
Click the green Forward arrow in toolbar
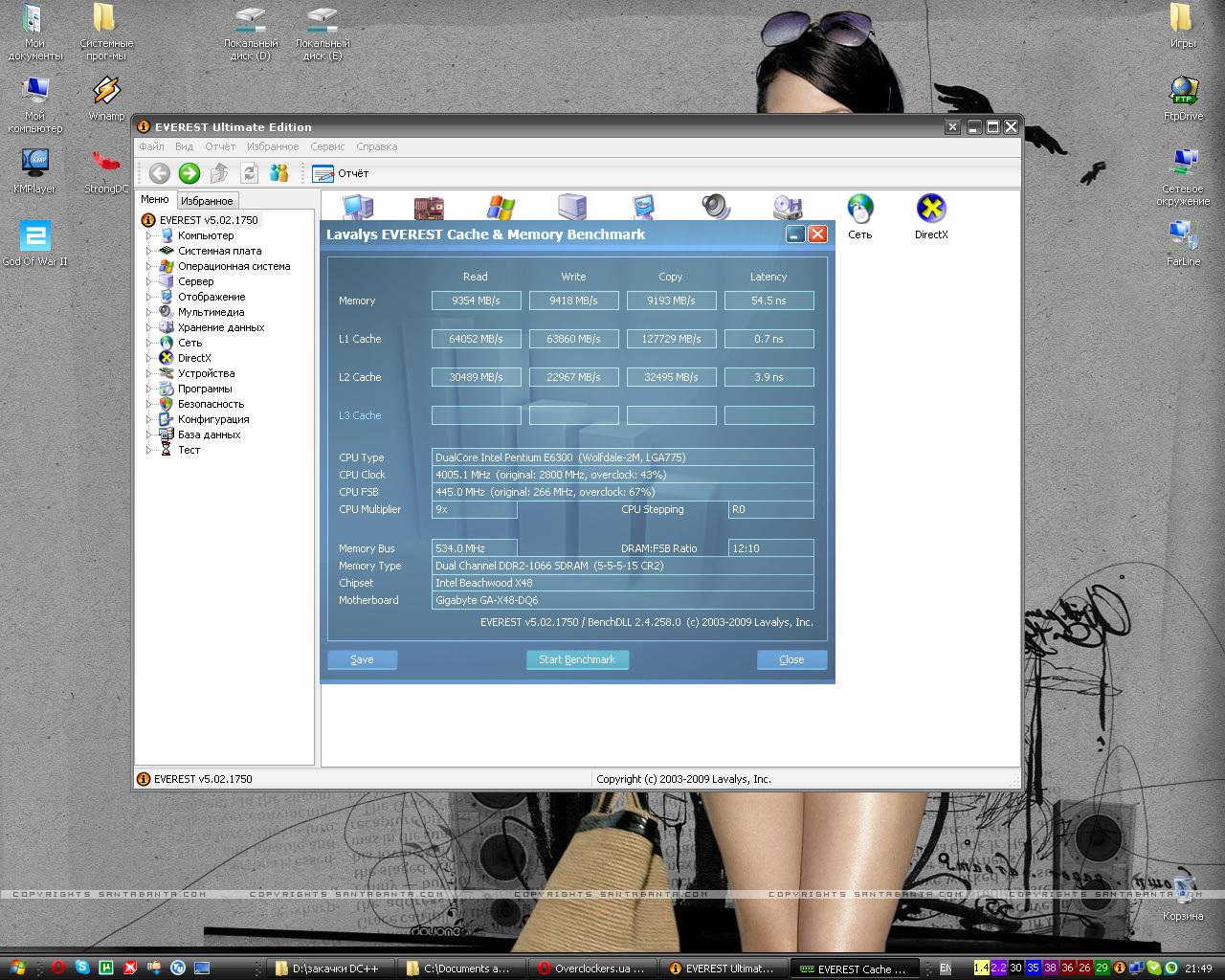tap(189, 173)
